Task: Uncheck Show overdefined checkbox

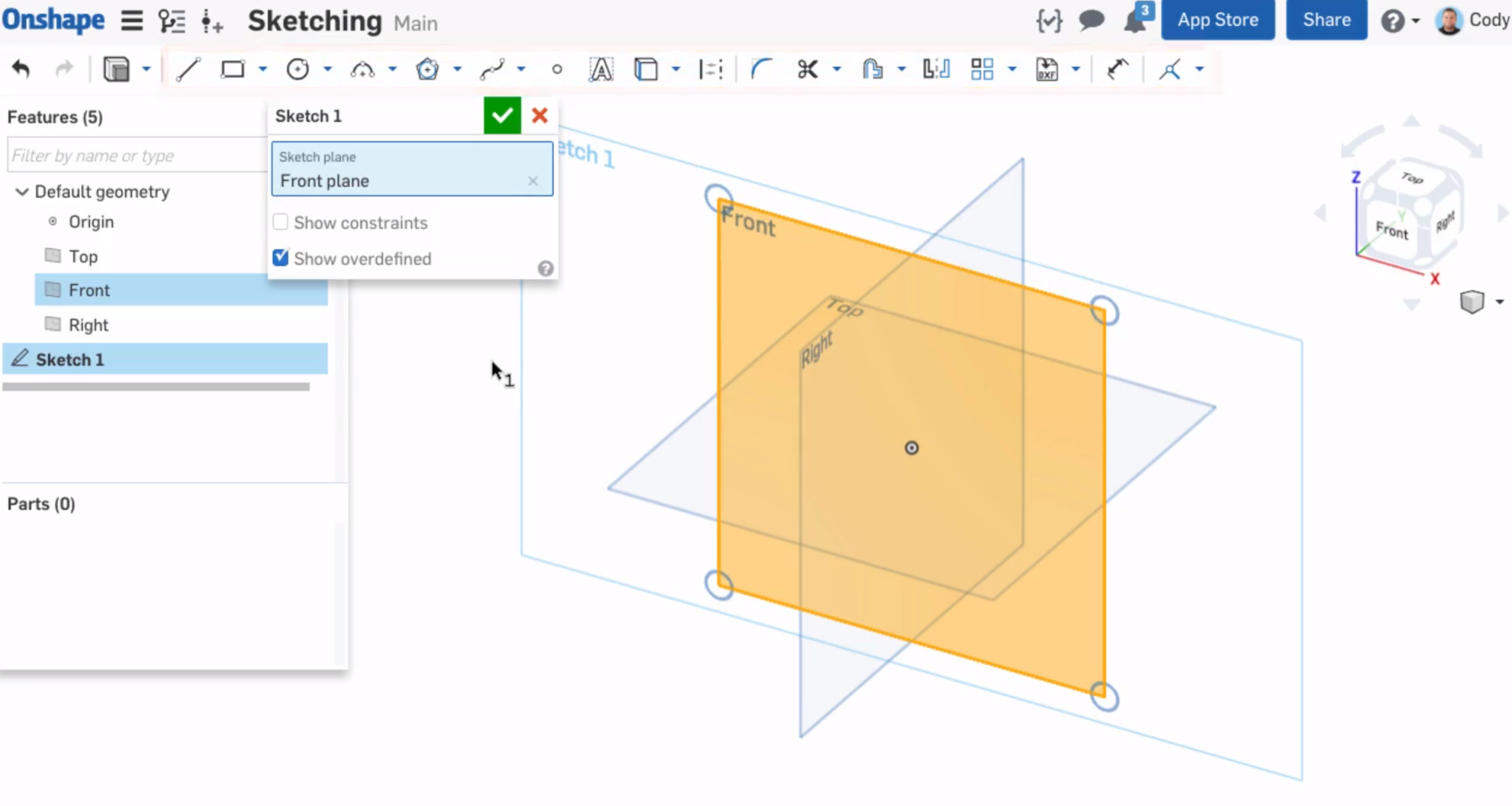Action: pyautogui.click(x=281, y=258)
